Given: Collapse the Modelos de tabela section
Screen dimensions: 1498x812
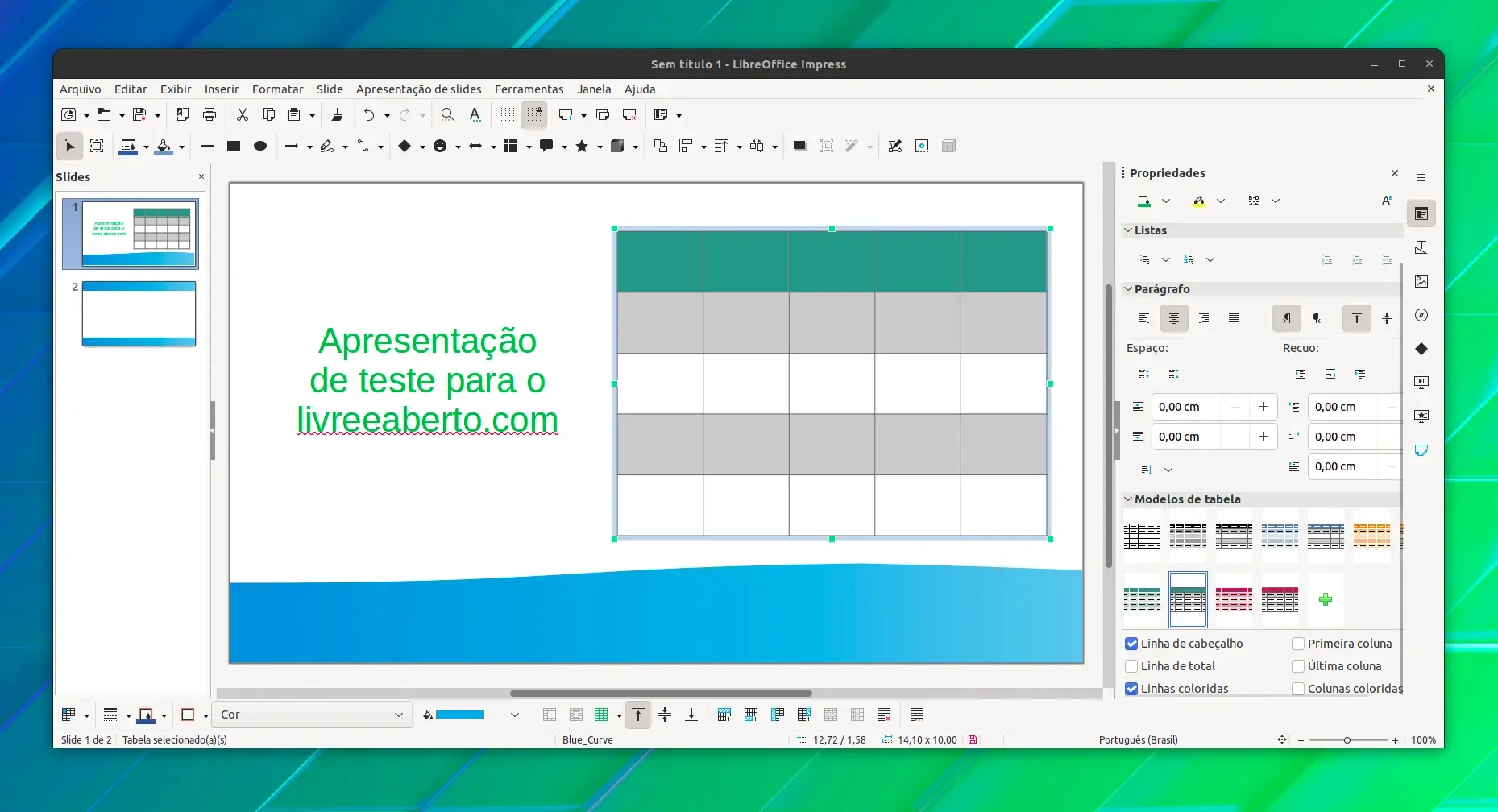Looking at the screenshot, I should pyautogui.click(x=1128, y=499).
